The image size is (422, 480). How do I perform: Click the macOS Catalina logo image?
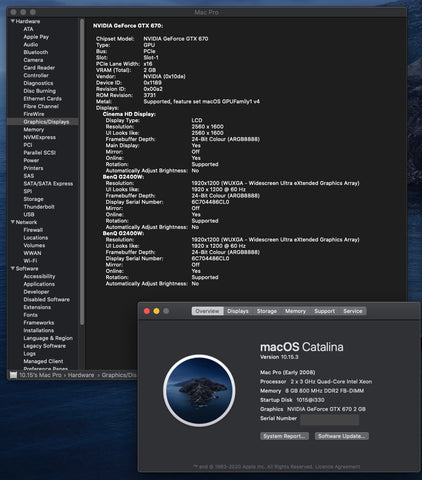199,390
